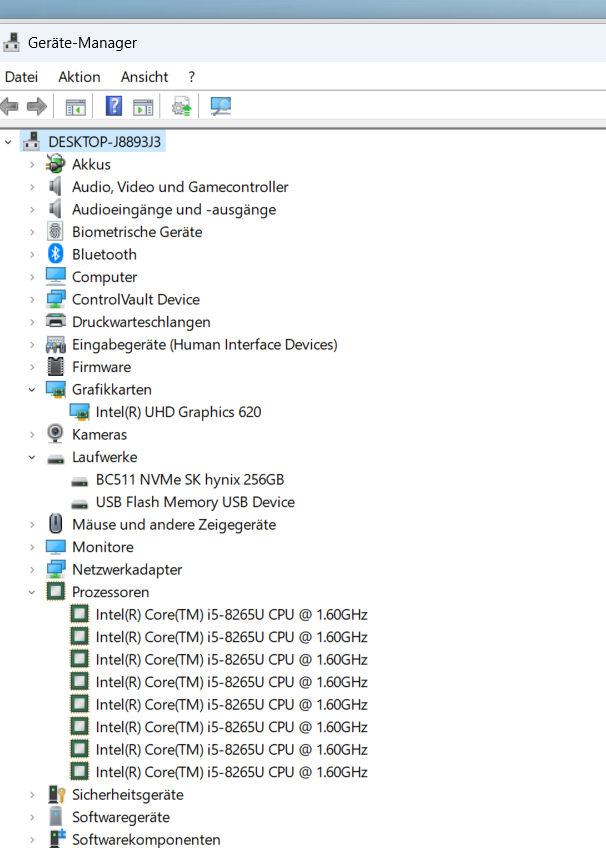Select the Druckwarteschlangen label
Screen dimensions: 606x848
click(x=141, y=322)
